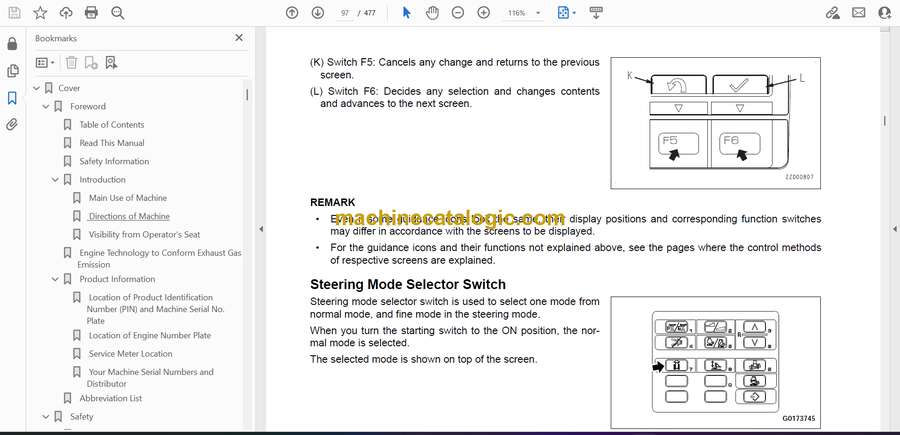This screenshot has height=435, width=900.
Task: Go to next page arrow
Action: (x=318, y=13)
